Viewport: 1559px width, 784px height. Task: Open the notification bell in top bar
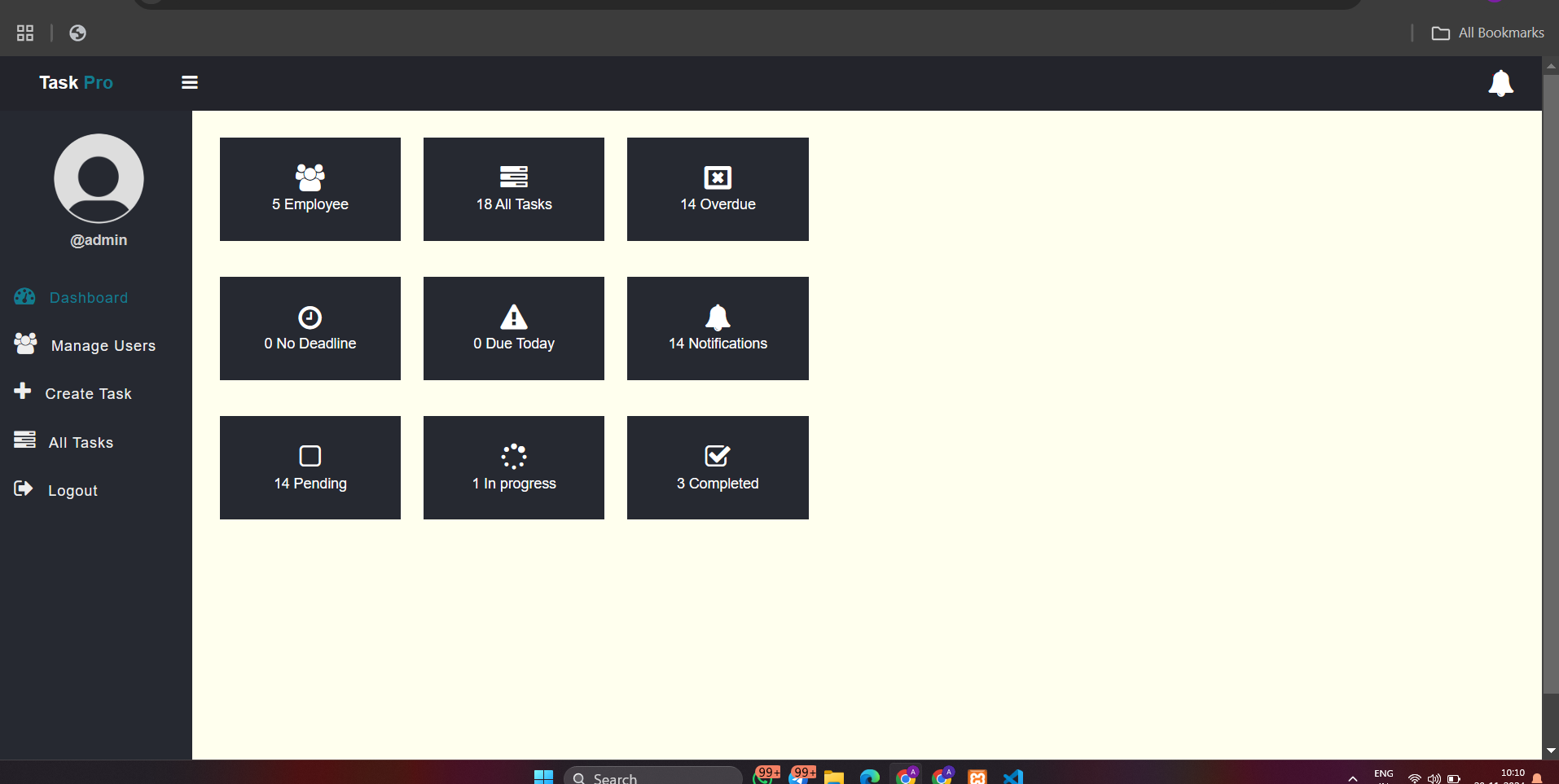point(1501,83)
